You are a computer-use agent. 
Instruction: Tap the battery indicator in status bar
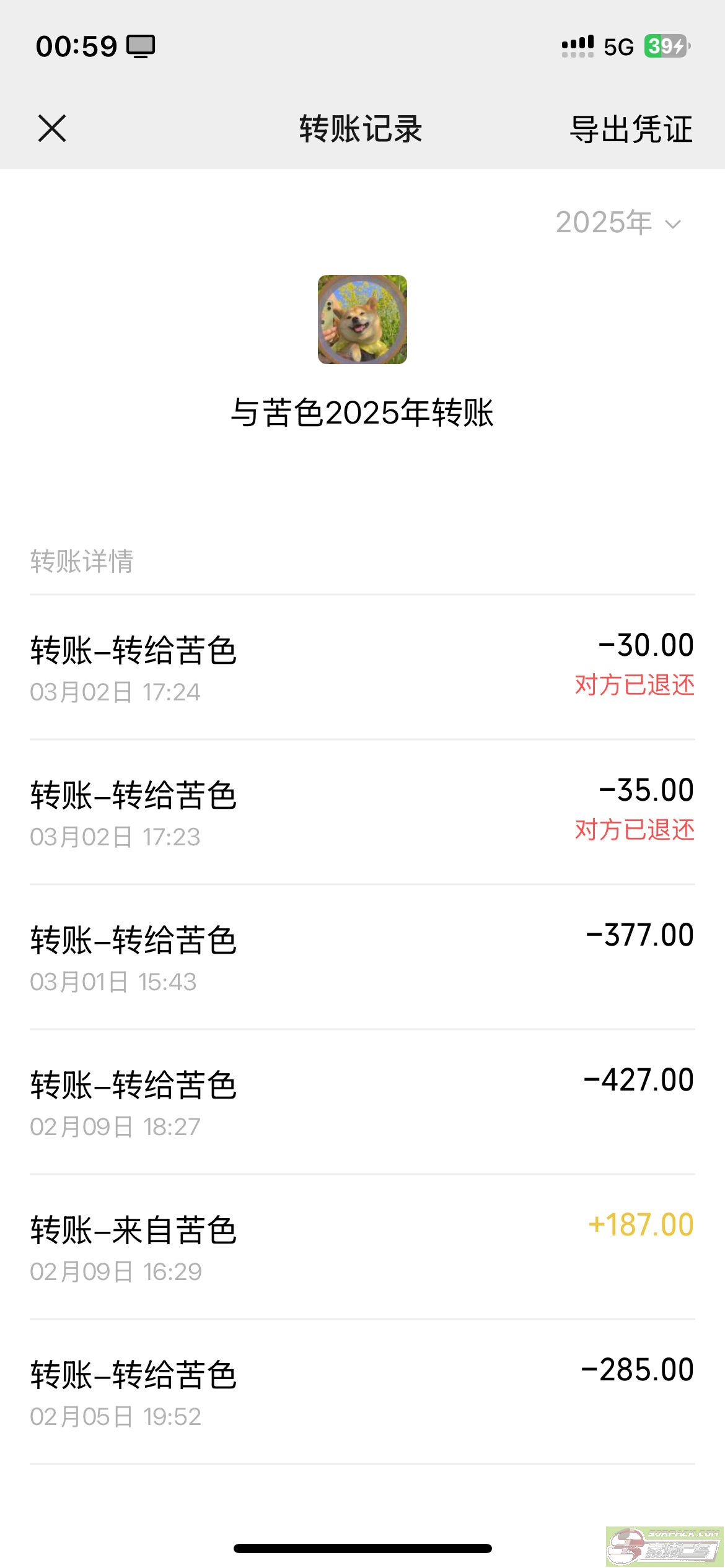click(x=667, y=46)
